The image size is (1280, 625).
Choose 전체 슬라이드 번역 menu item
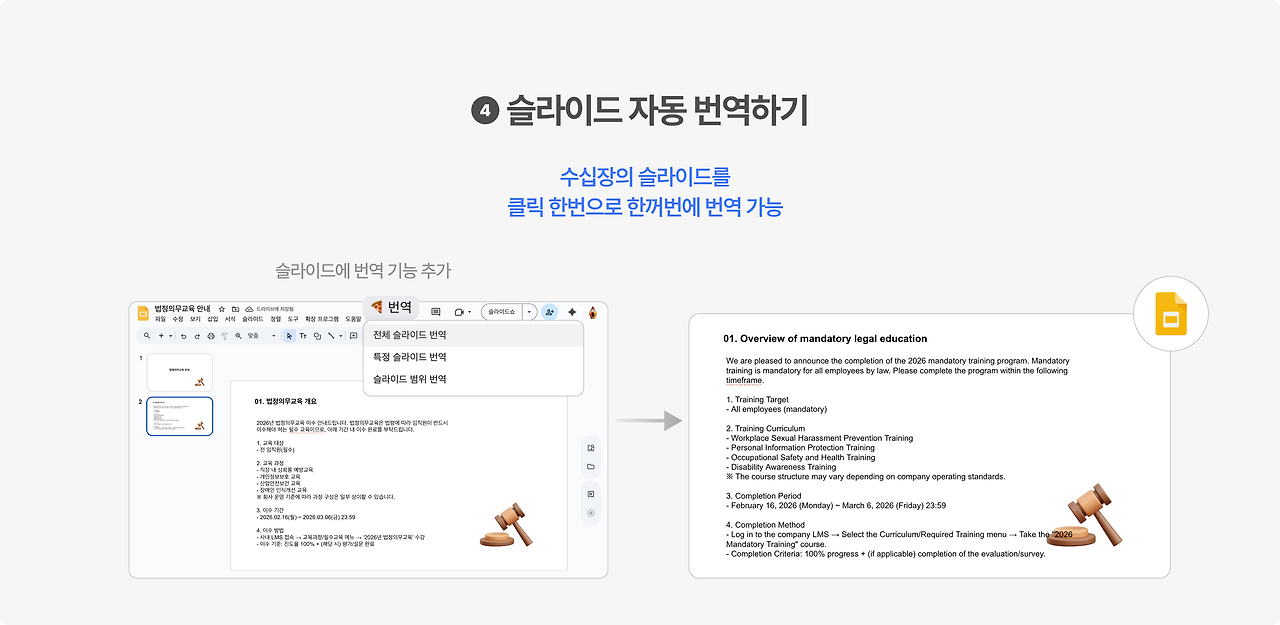[x=473, y=335]
